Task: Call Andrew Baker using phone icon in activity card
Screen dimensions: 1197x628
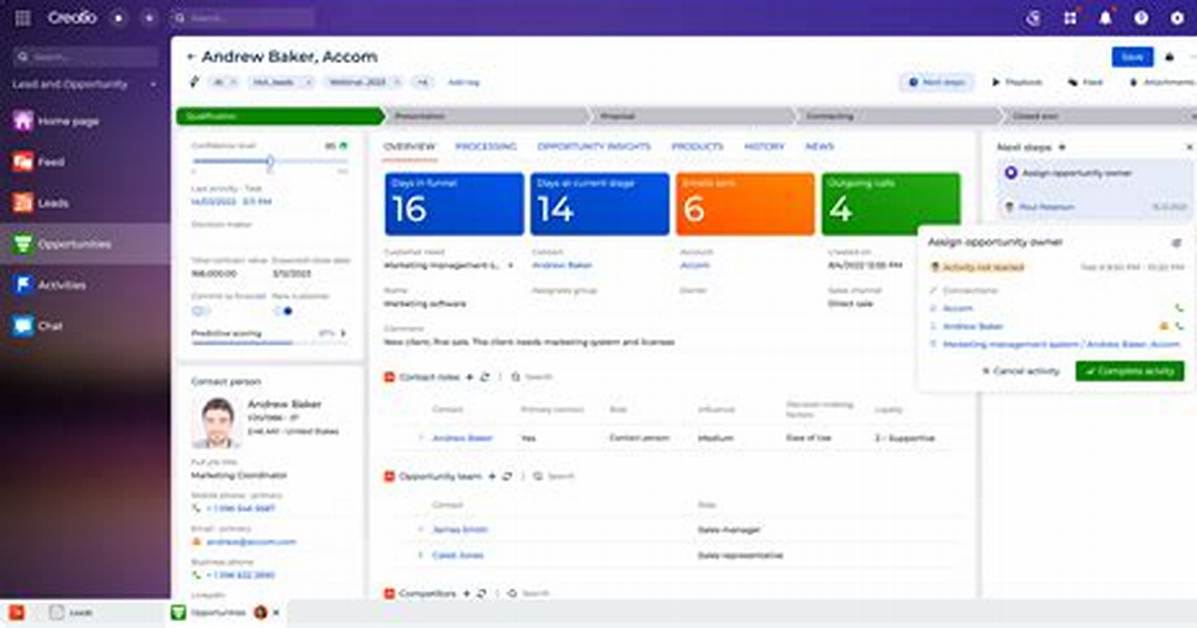Action: tap(1179, 326)
